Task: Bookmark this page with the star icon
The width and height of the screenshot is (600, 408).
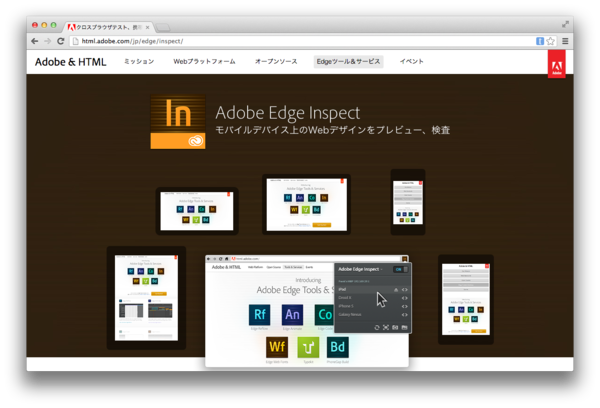Action: [x=550, y=41]
